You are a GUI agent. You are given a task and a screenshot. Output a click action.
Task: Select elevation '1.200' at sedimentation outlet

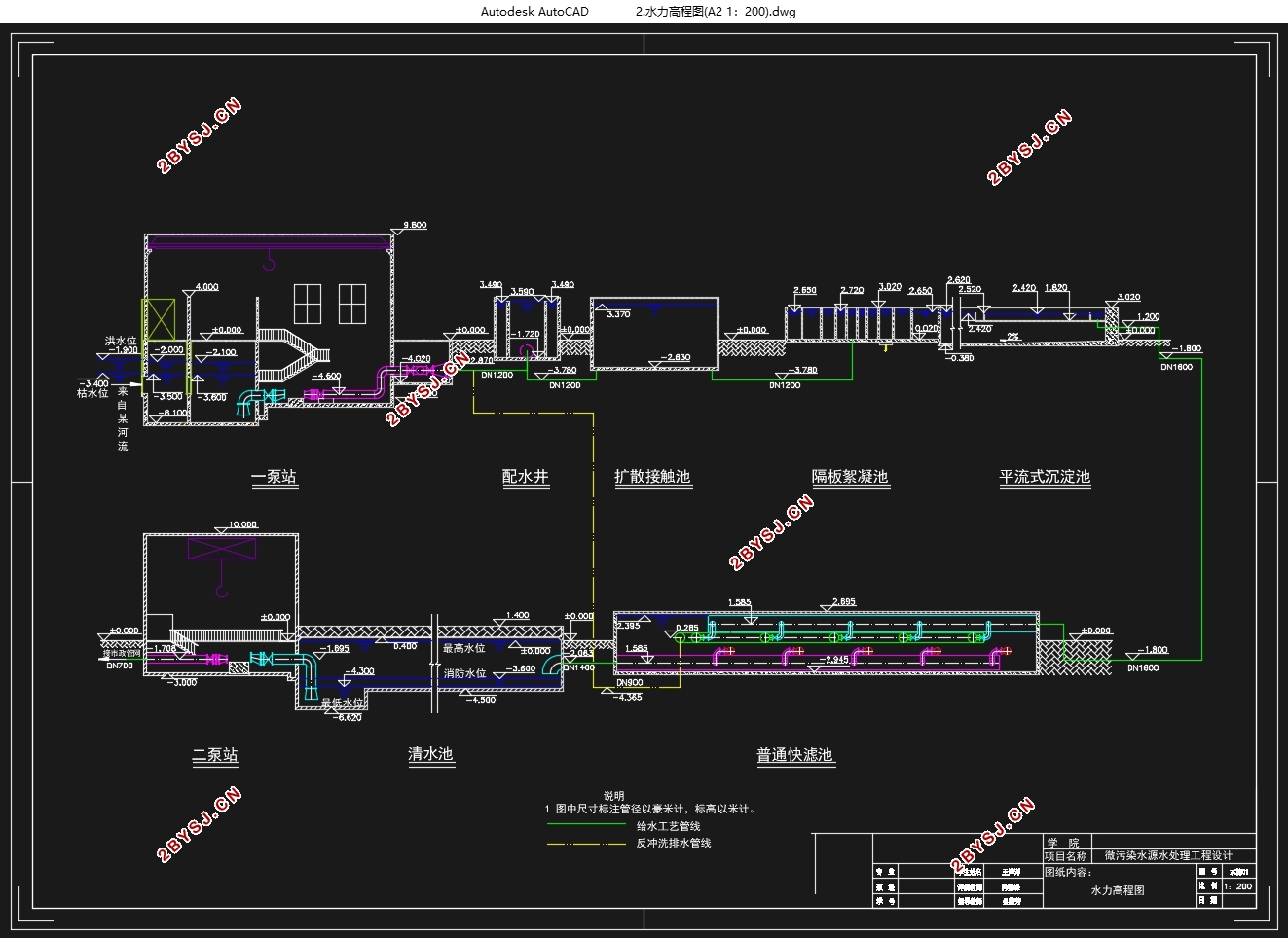coord(1148,316)
